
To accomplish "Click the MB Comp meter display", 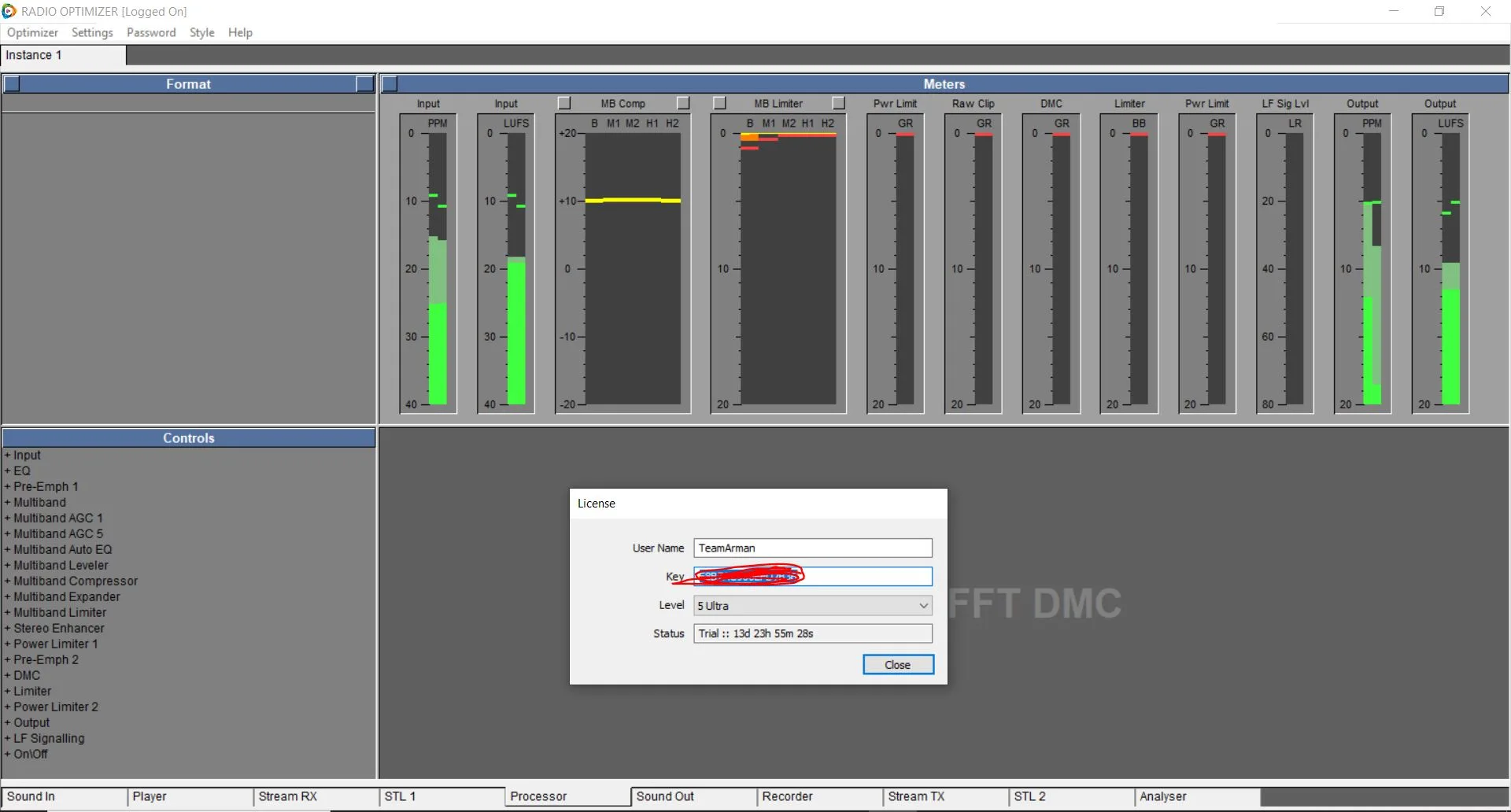I will [623, 264].
